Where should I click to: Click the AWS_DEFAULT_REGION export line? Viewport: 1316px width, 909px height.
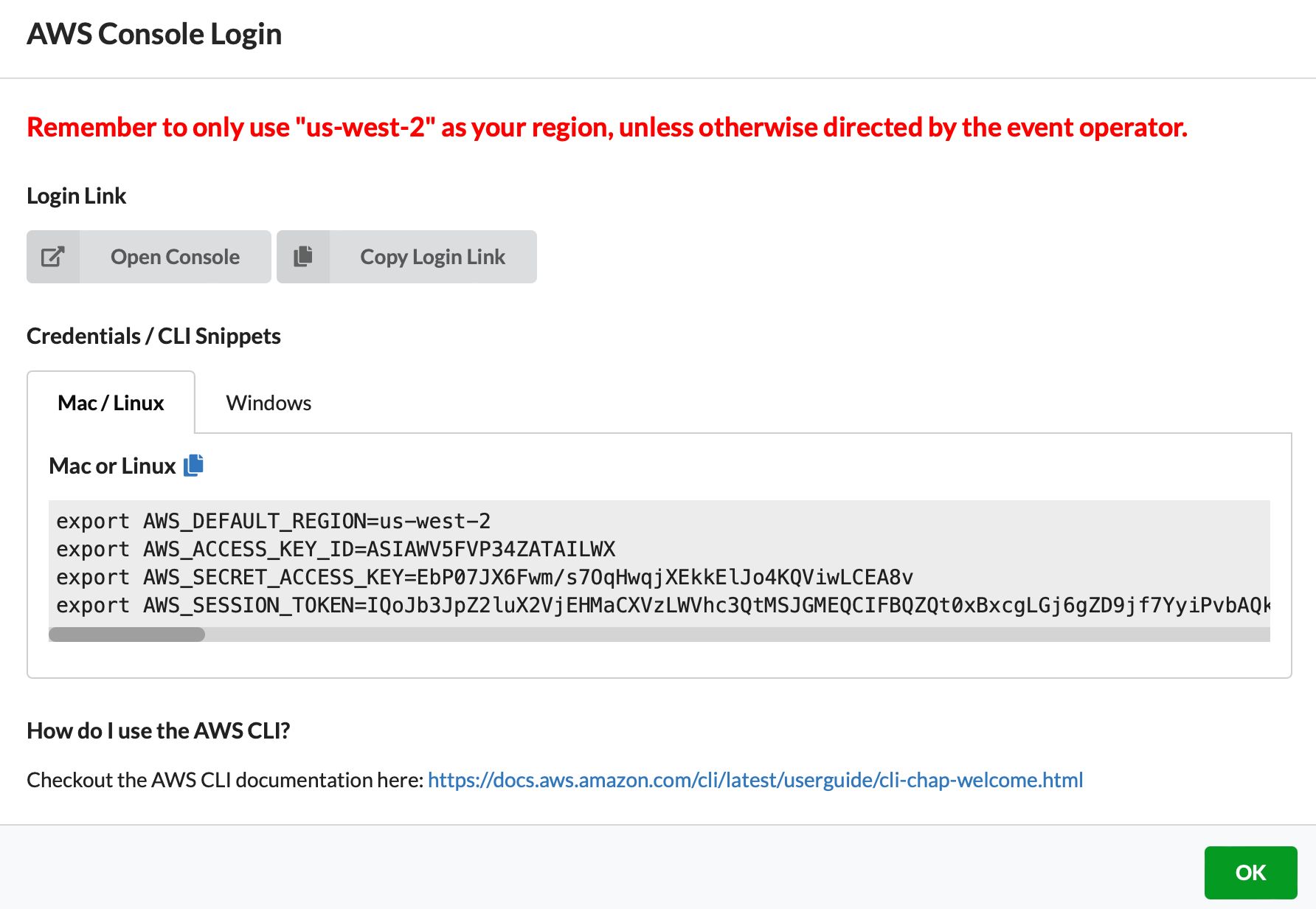(274, 521)
